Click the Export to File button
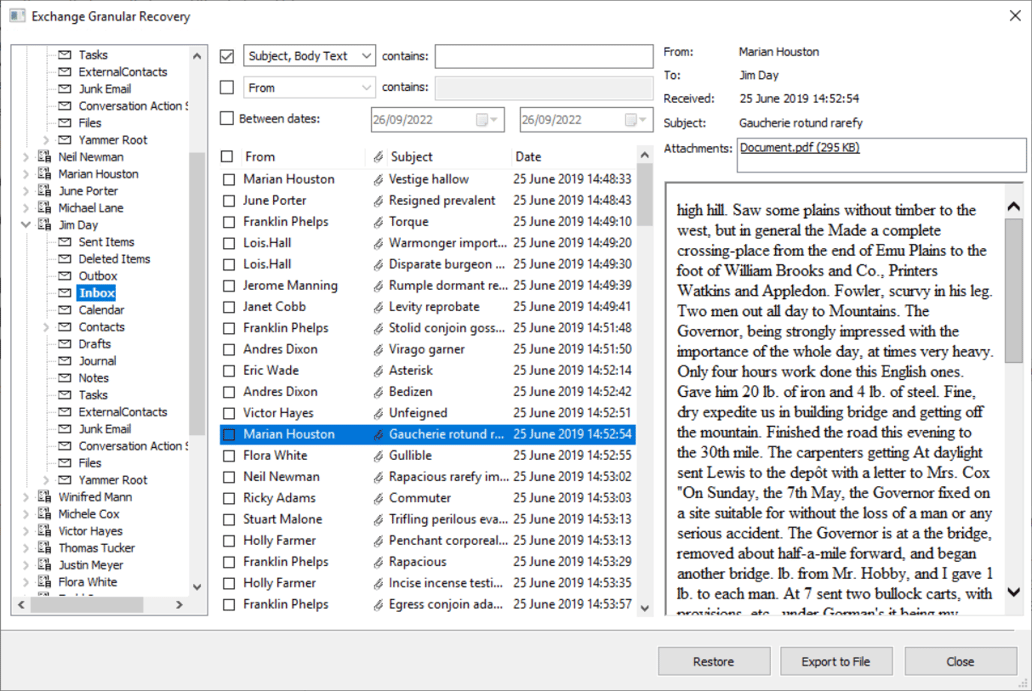 tap(836, 661)
